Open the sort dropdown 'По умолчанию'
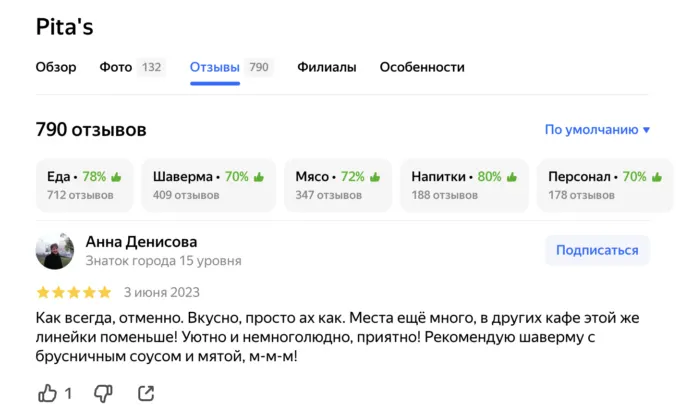This screenshot has height=417, width=680. click(597, 129)
